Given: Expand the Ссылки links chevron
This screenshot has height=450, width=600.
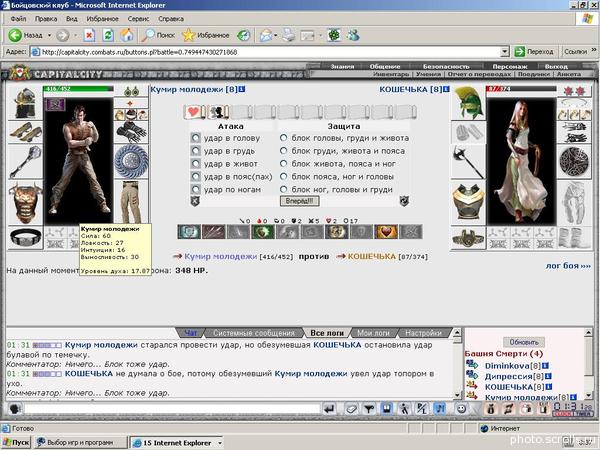Looking at the screenshot, I should (593, 50).
